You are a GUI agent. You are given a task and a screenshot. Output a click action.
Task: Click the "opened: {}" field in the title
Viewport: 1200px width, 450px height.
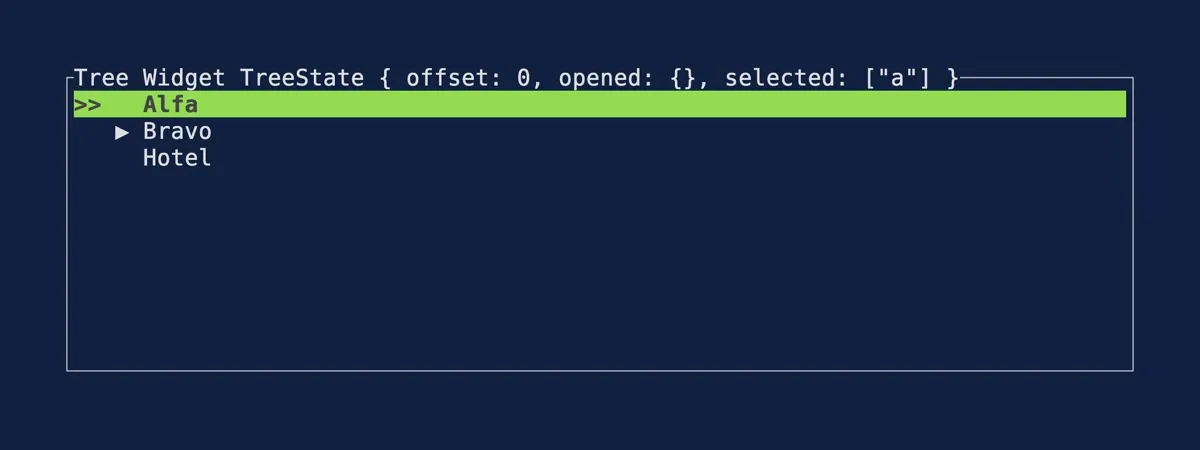626,78
